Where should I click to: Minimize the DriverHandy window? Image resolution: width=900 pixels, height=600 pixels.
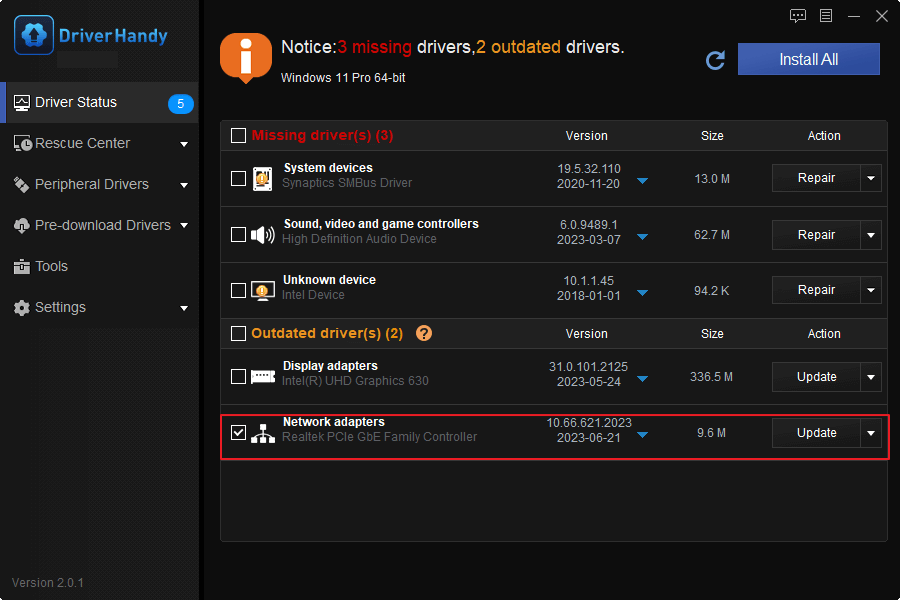[854, 16]
